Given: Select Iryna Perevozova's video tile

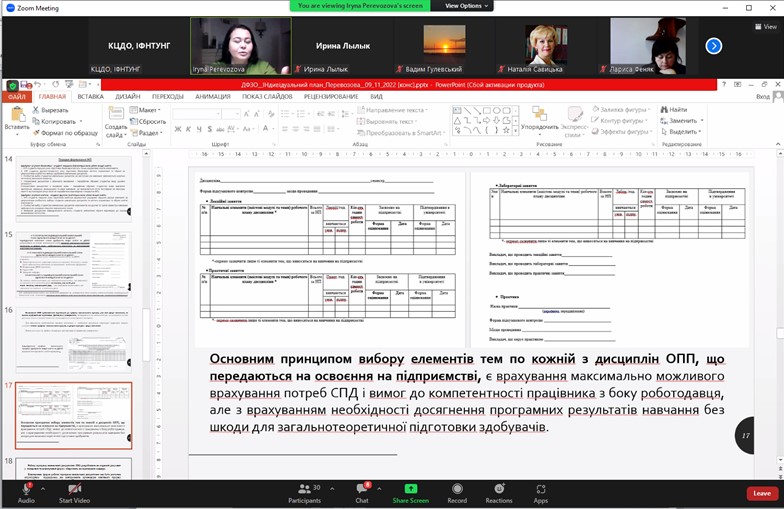Looking at the screenshot, I should pos(240,45).
